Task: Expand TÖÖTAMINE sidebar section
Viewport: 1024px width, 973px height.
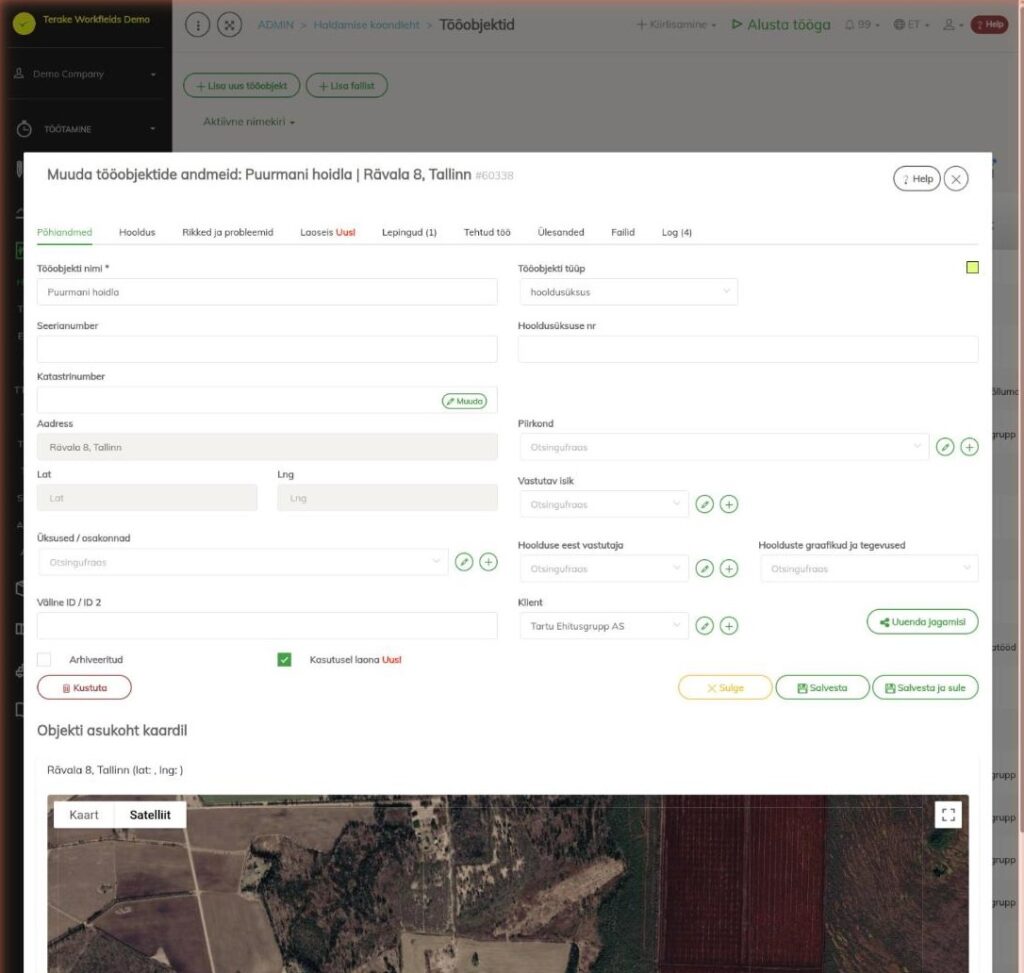Action: click(x=86, y=129)
